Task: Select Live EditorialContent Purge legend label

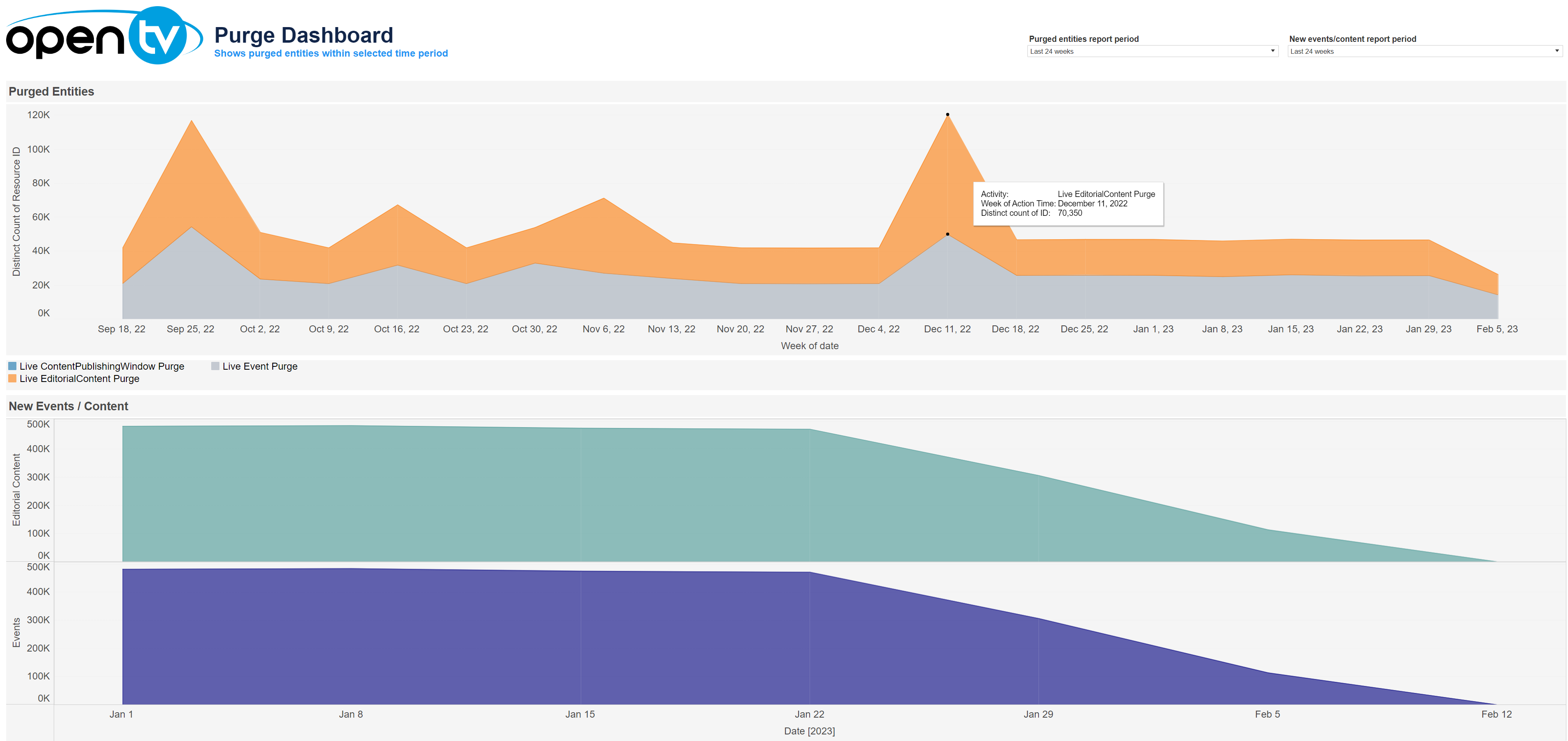Action: click(x=79, y=379)
